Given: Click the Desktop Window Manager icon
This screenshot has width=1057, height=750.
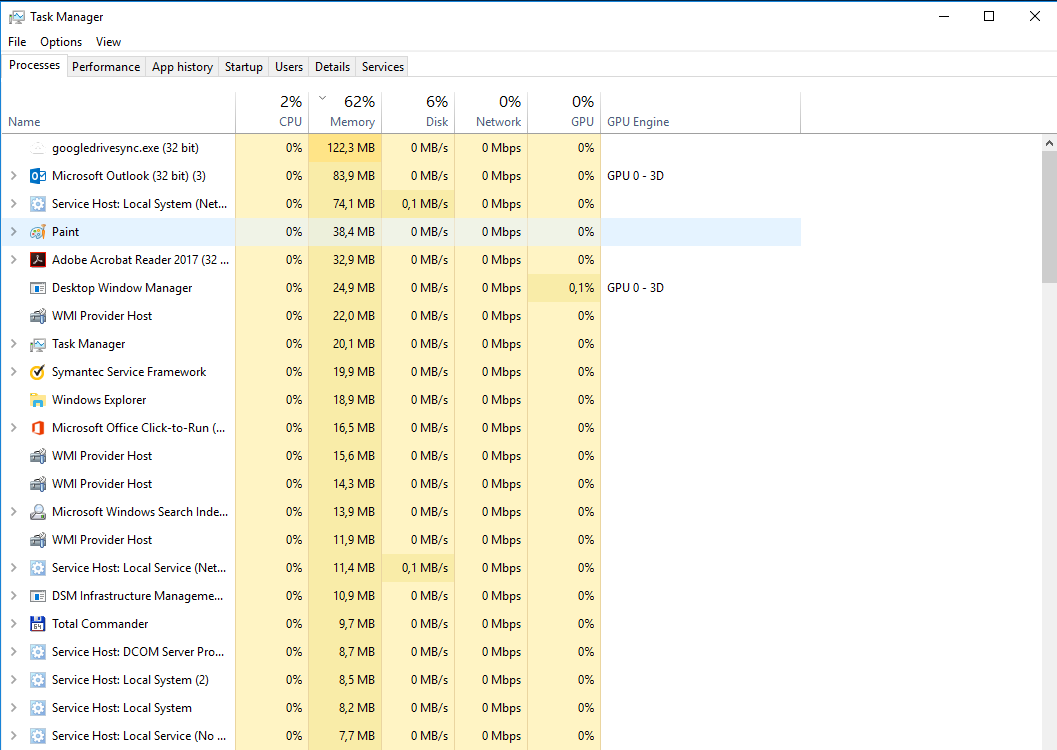Looking at the screenshot, I should [x=38, y=288].
